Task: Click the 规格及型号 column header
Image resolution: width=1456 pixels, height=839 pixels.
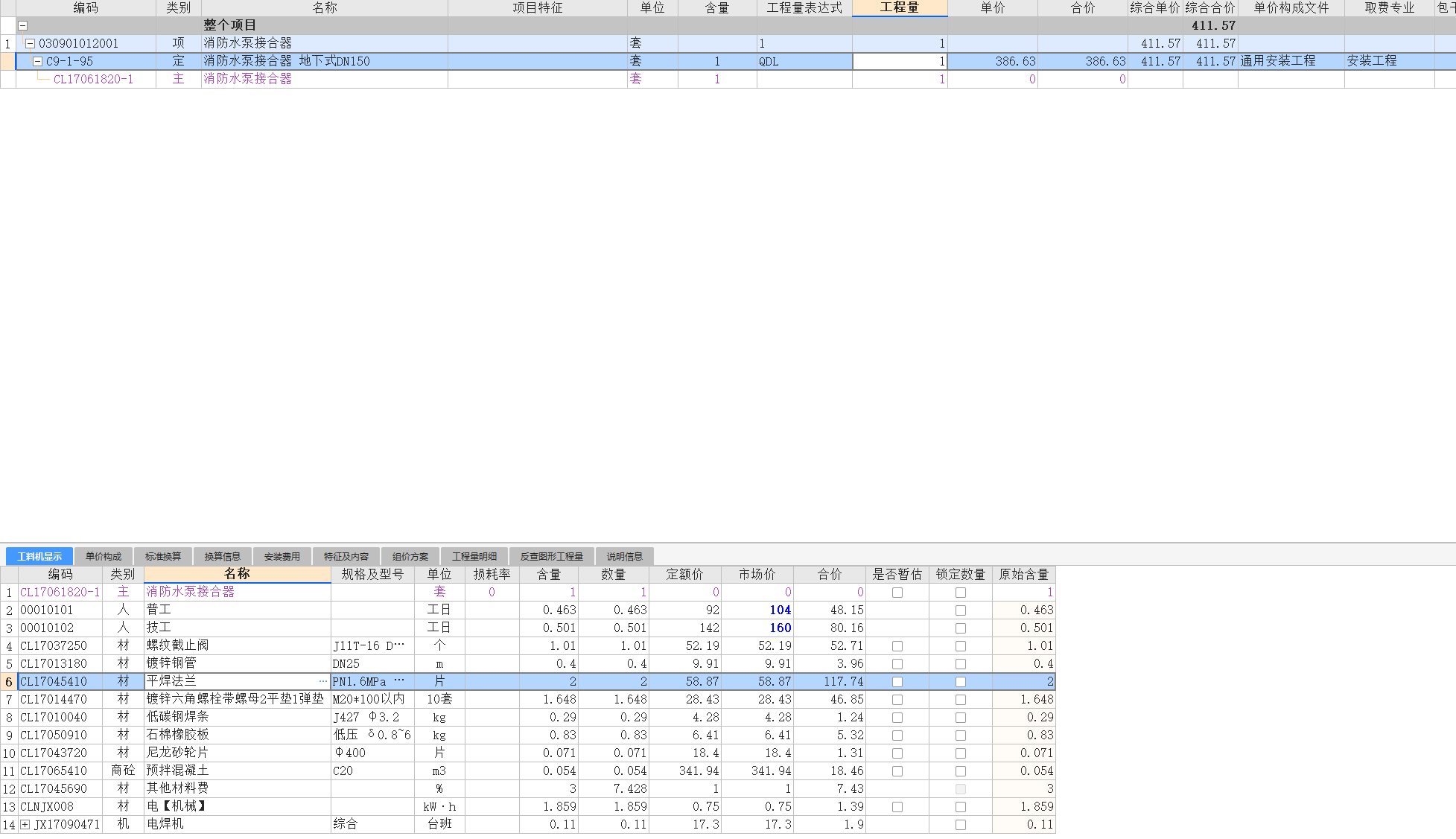Action: point(372,574)
